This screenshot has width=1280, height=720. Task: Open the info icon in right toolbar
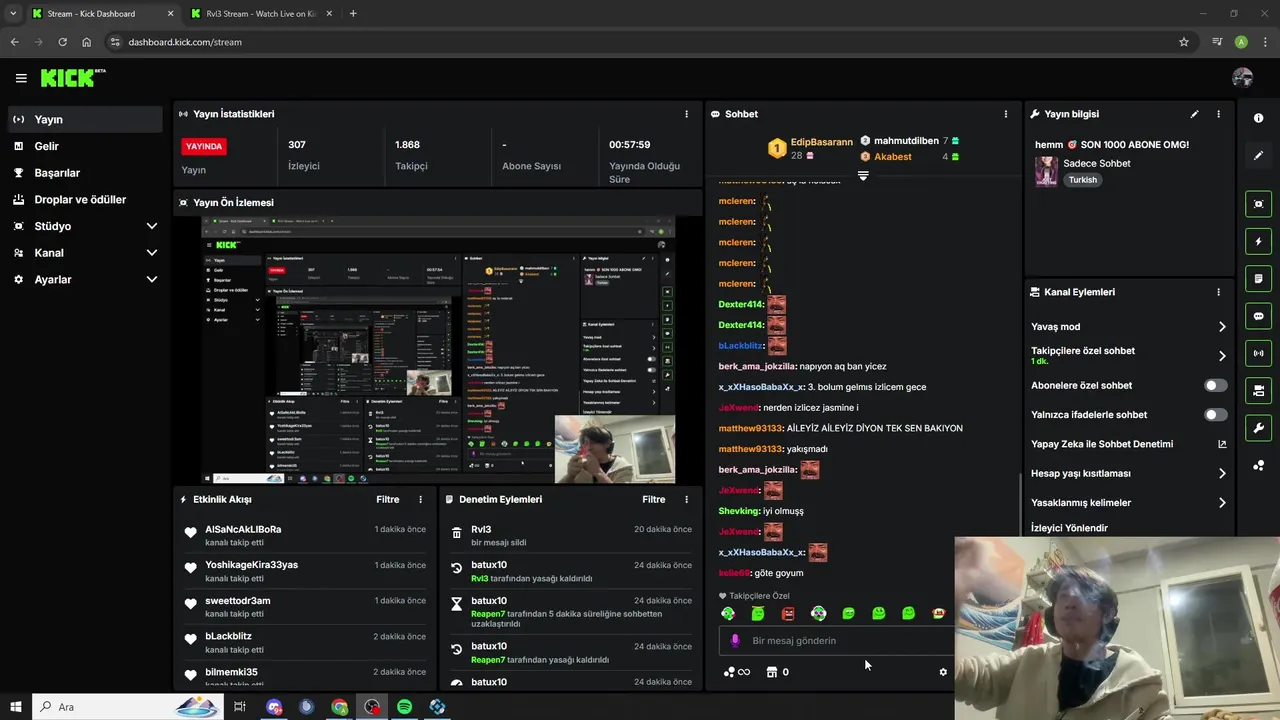(1258, 118)
